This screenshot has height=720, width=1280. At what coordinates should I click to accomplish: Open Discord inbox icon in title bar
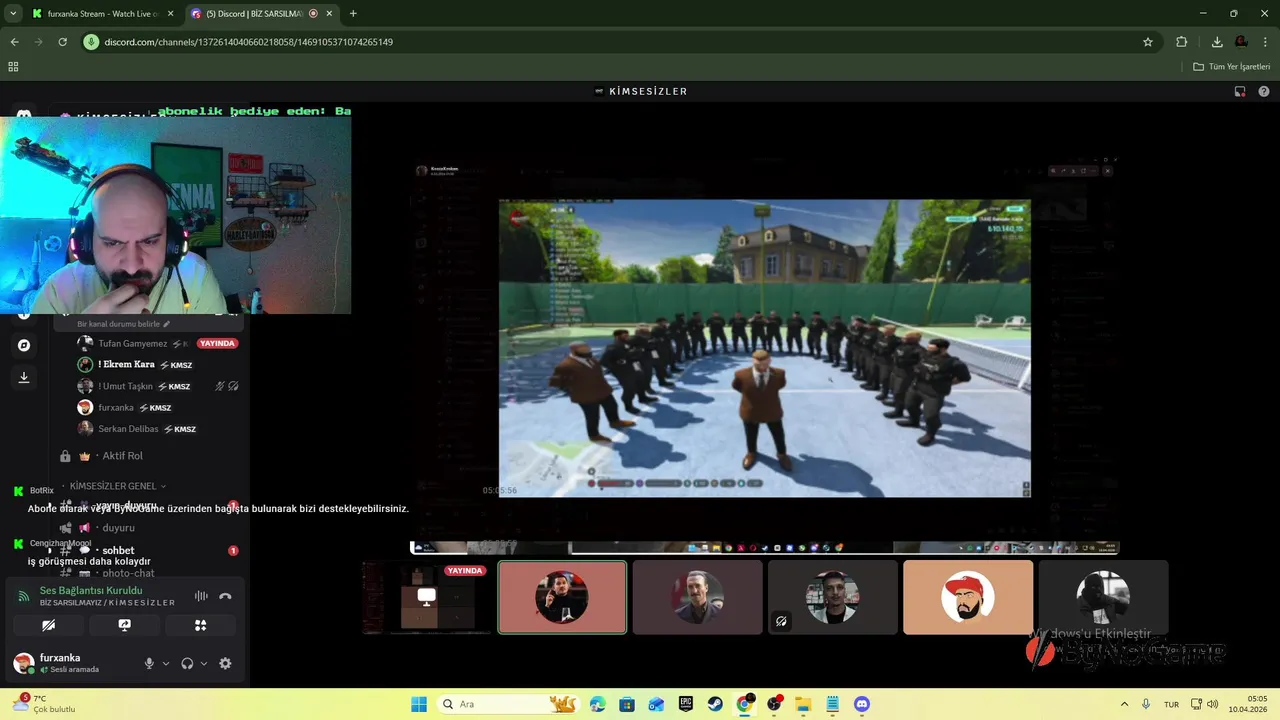tap(1240, 91)
